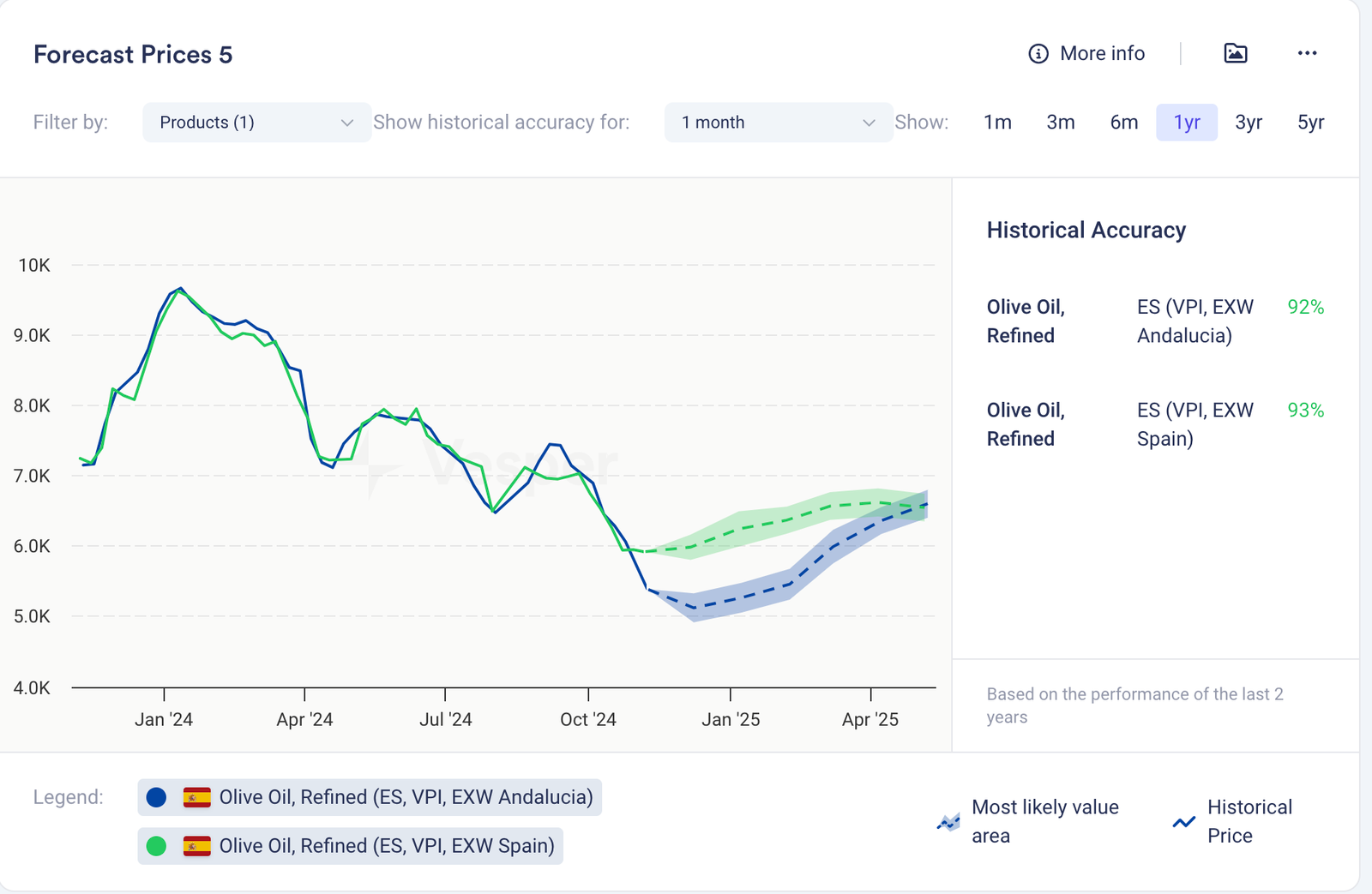Click the Spain flag beside EXW Andalucia
This screenshot has height=894, width=1372.
click(x=197, y=798)
